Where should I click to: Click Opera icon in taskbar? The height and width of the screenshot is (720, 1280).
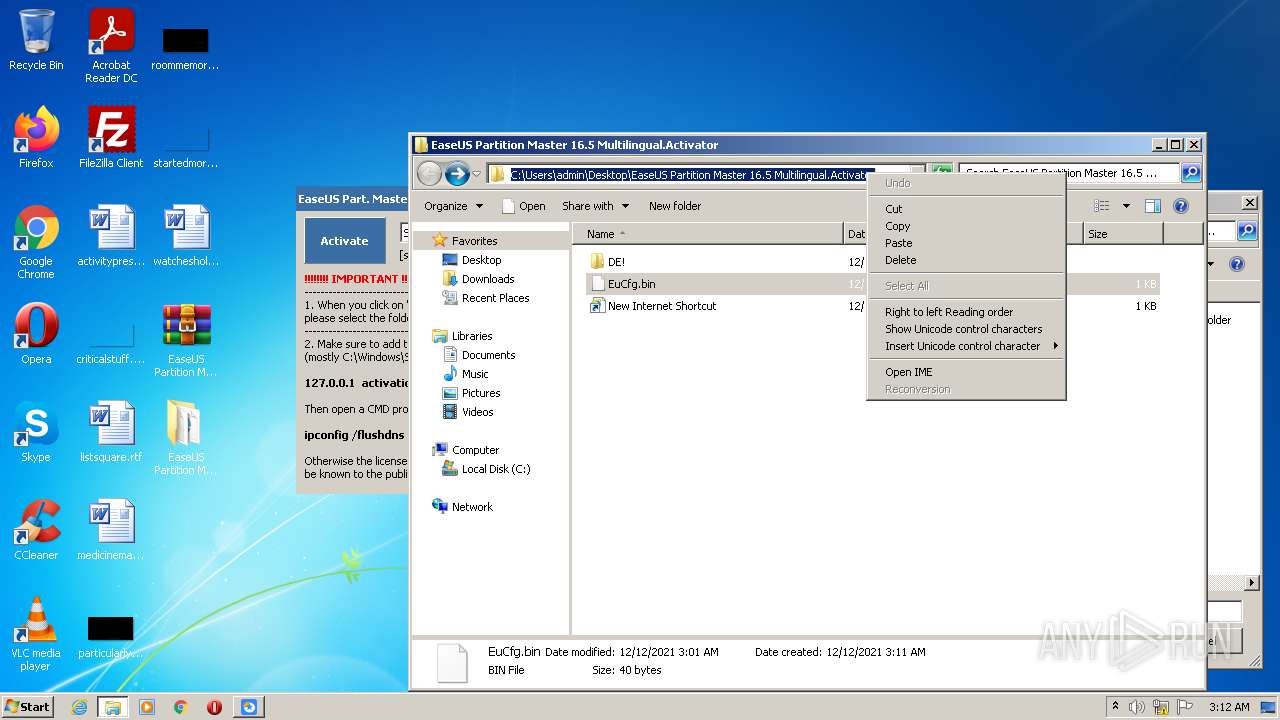pos(214,707)
